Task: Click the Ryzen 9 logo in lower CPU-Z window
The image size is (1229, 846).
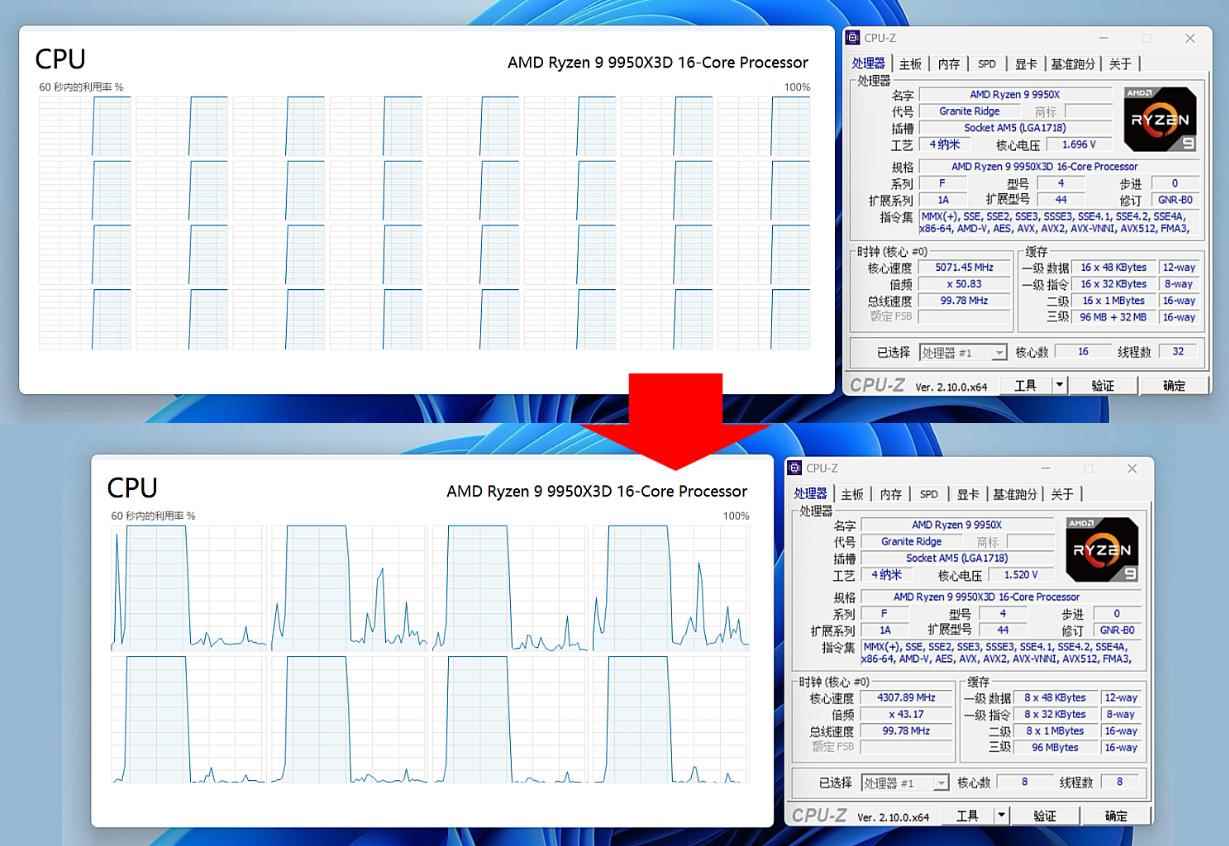Action: (x=1102, y=549)
